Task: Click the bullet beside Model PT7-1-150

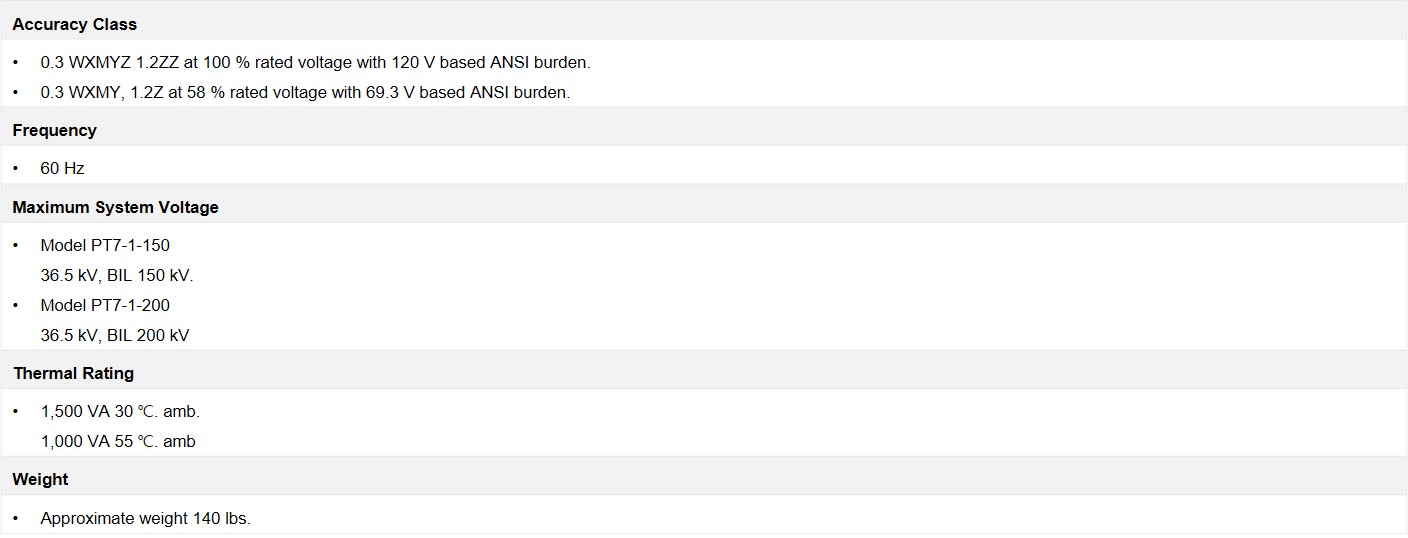Action: click(x=16, y=245)
